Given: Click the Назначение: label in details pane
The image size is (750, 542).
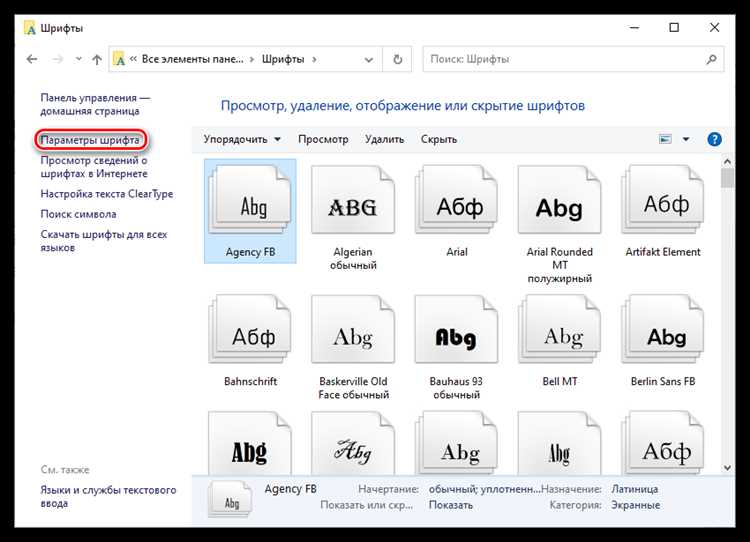Looking at the screenshot, I should pos(571,489).
